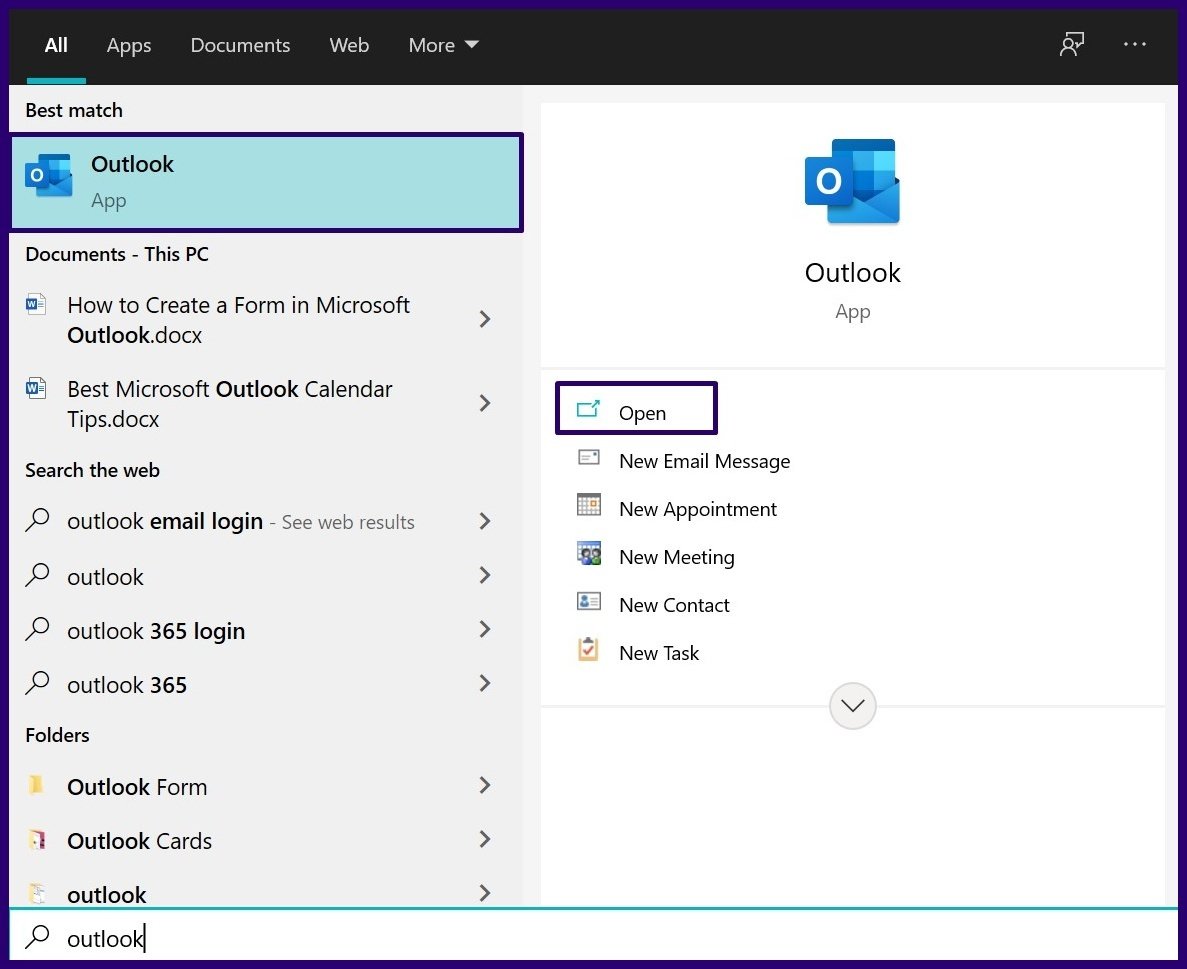The height and width of the screenshot is (969, 1187).
Task: Click the large Outlook app icon
Action: 852,182
